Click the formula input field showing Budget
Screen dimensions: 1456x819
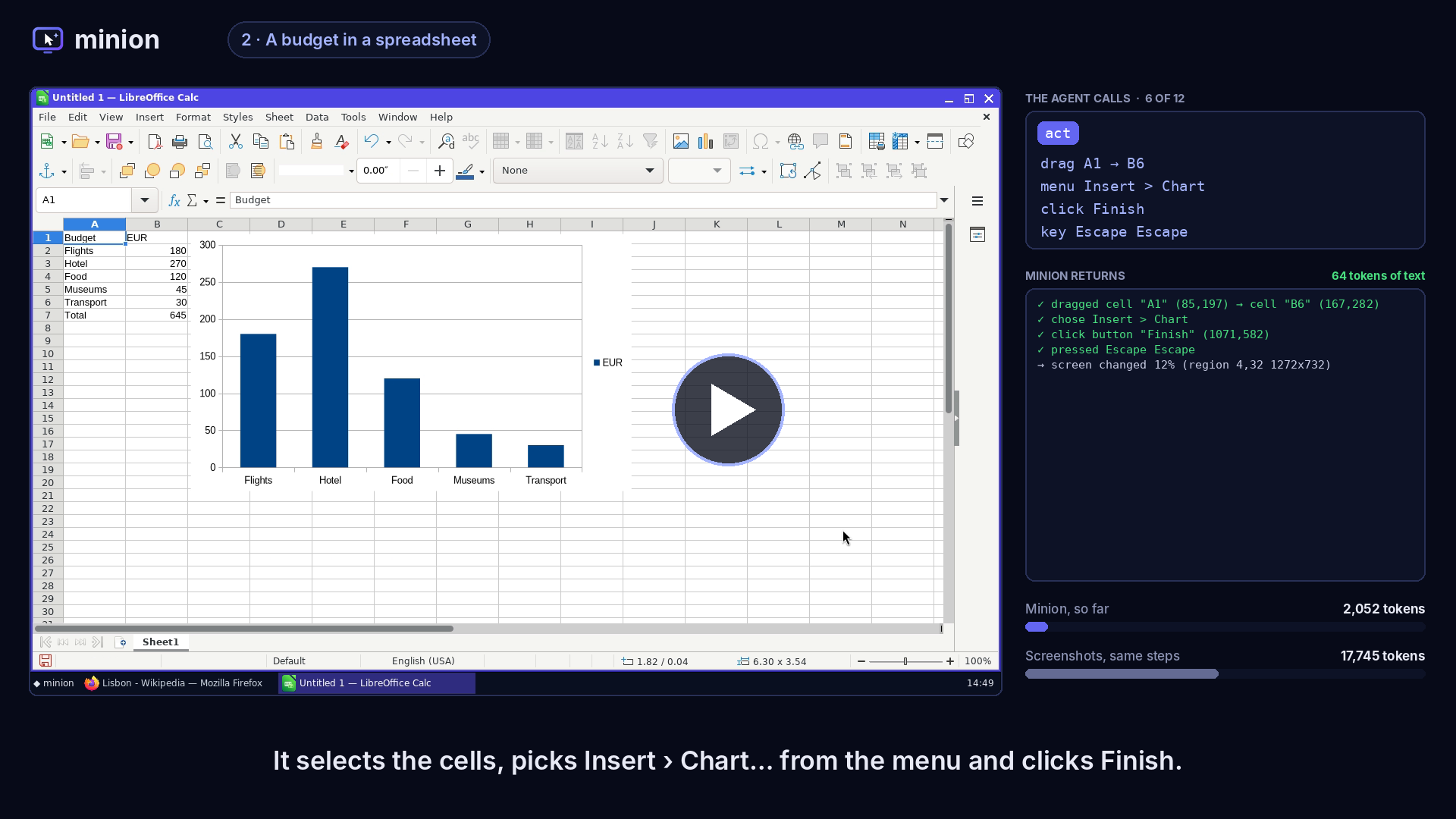[584, 200]
